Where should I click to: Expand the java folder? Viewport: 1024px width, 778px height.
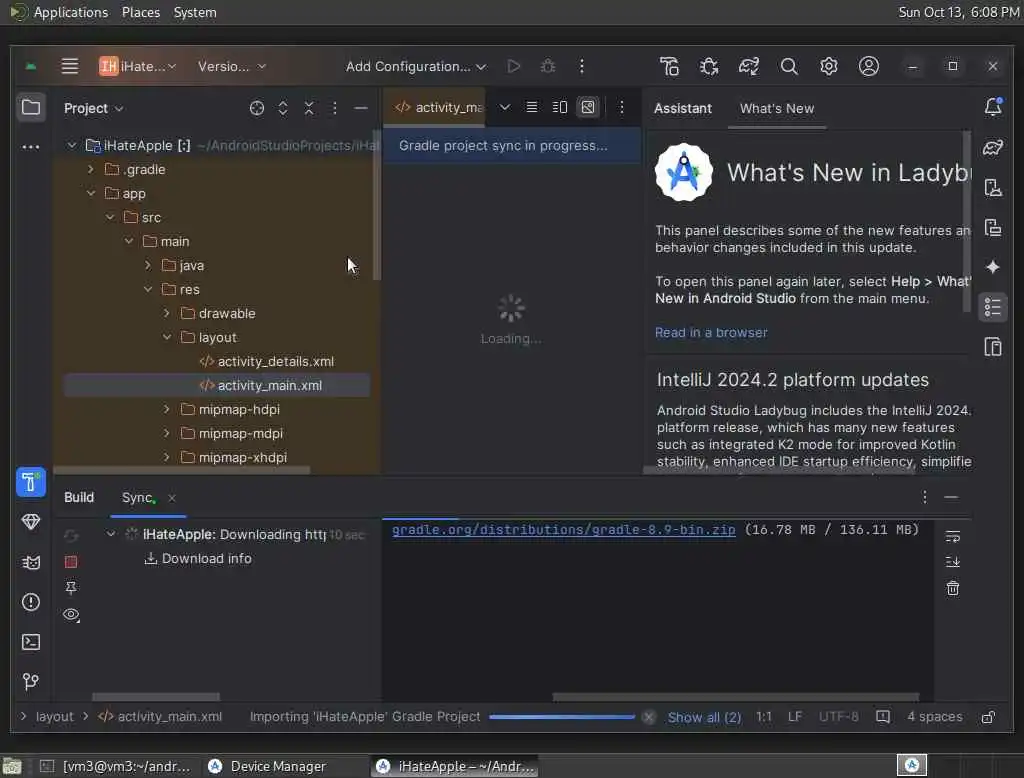[x=148, y=265]
